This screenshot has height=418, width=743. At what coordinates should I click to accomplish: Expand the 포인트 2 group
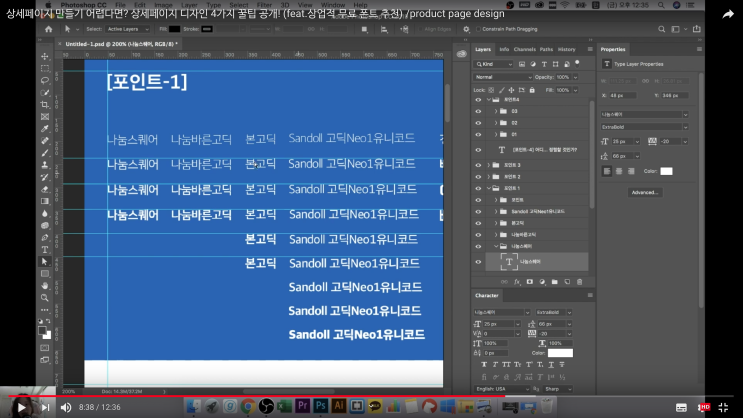[489, 177]
